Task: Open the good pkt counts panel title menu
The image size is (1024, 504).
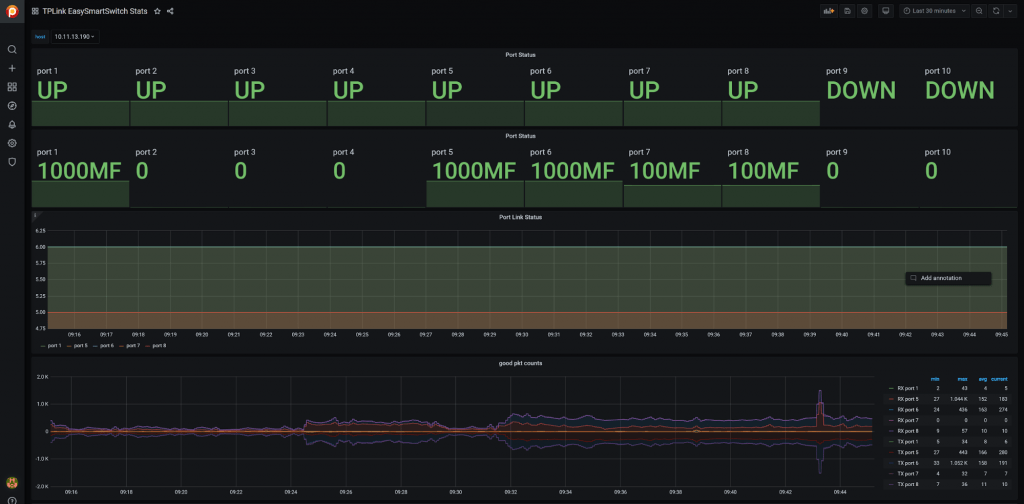Action: coord(519,363)
